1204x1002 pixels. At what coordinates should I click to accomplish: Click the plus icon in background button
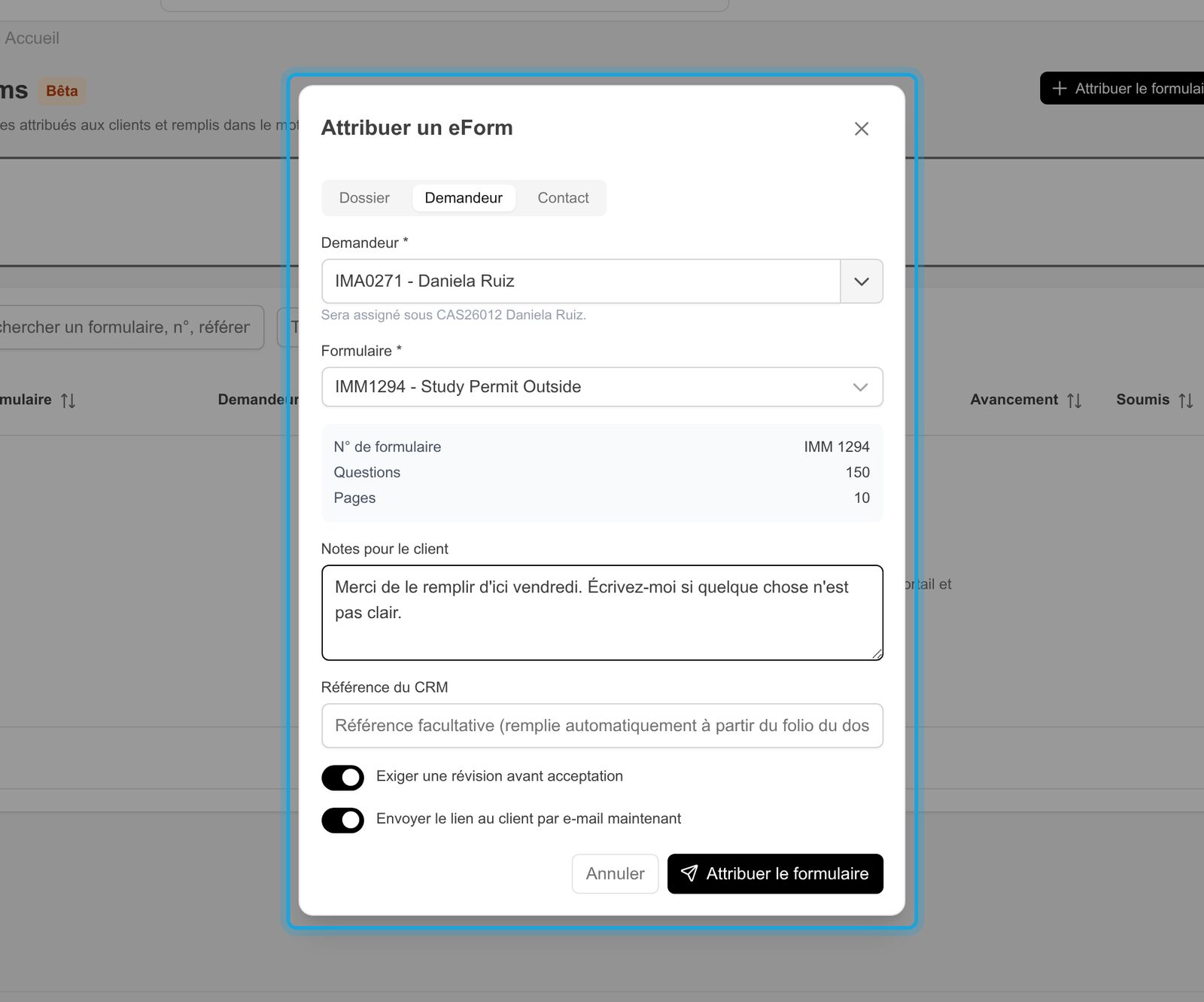point(1060,89)
